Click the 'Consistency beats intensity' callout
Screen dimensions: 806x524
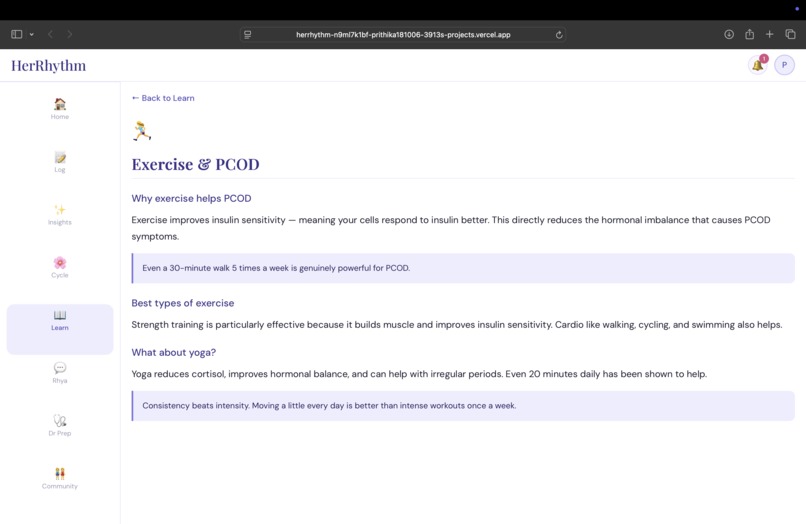click(x=463, y=406)
